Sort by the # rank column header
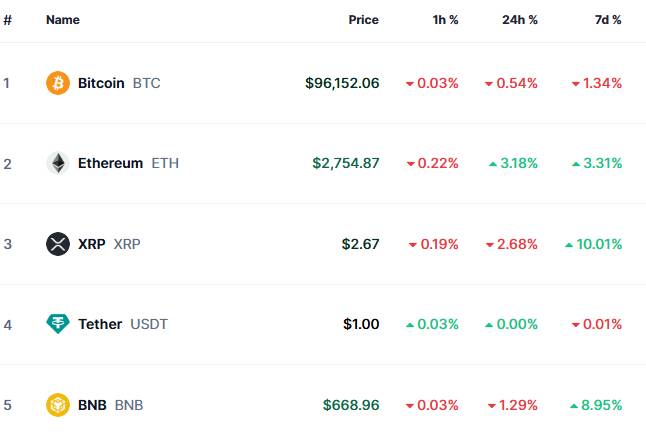This screenshot has width=646, height=438. pyautogui.click(x=7, y=20)
